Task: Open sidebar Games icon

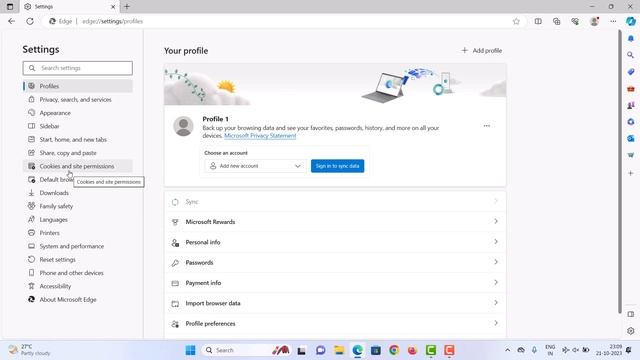Action: coord(631,105)
